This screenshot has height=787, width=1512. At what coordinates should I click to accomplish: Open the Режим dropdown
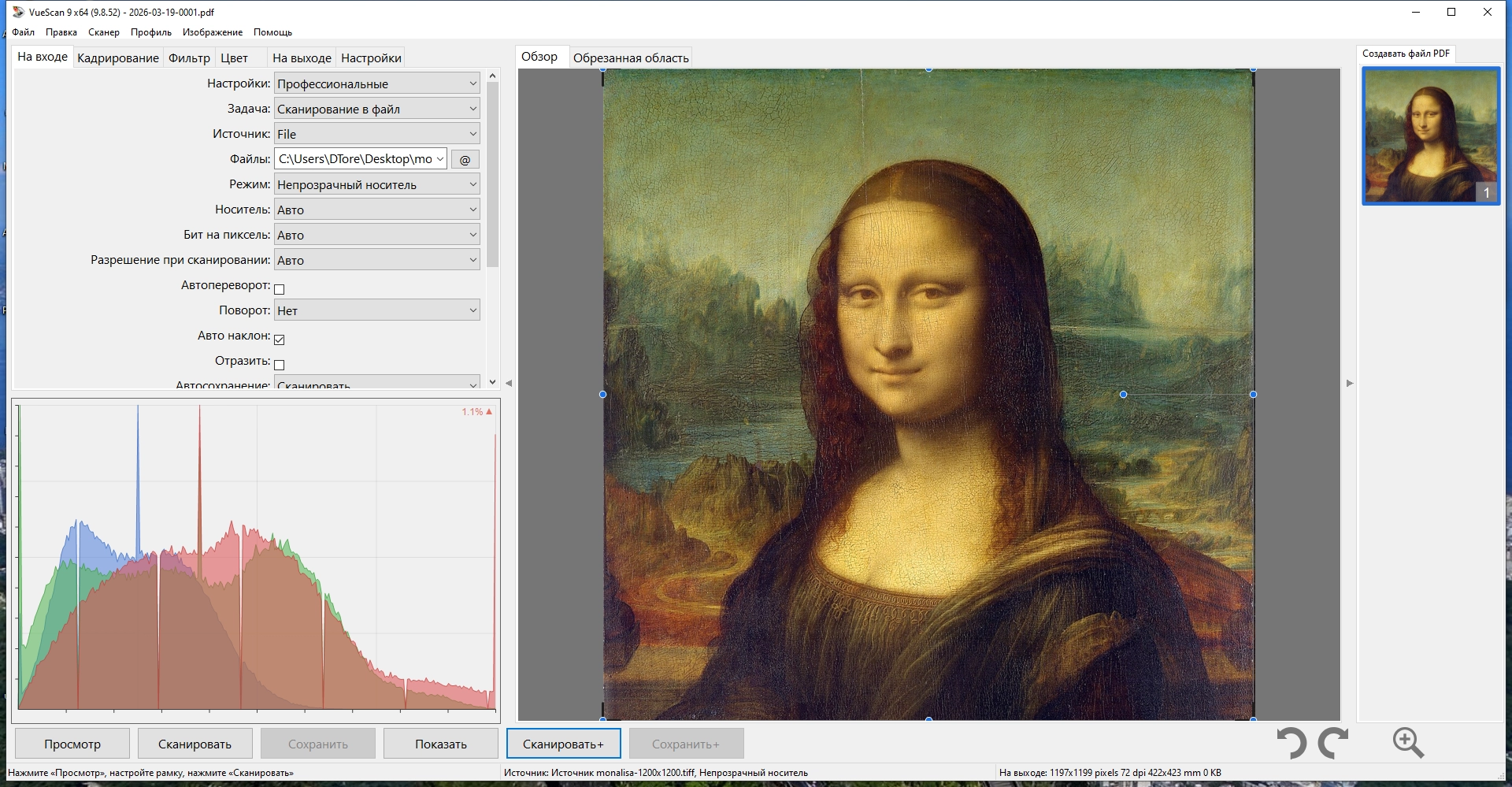coord(376,184)
